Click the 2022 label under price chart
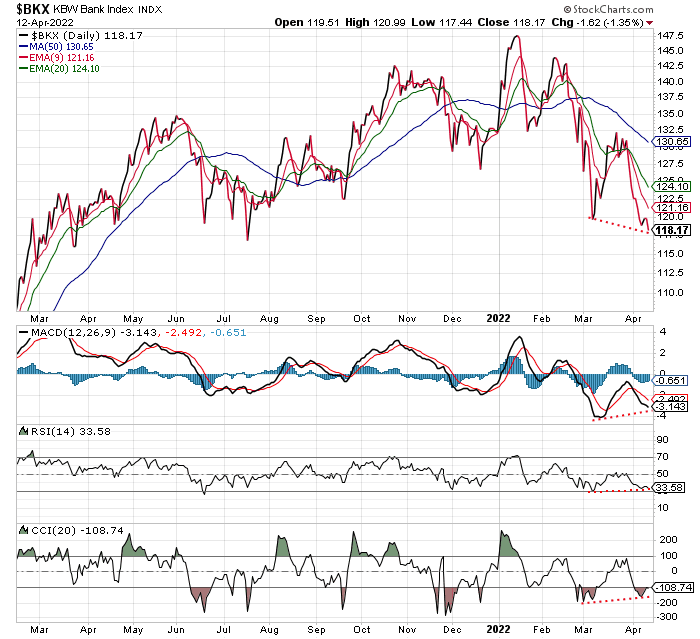Image resolution: width=700 pixels, height=639 pixels. (x=498, y=318)
